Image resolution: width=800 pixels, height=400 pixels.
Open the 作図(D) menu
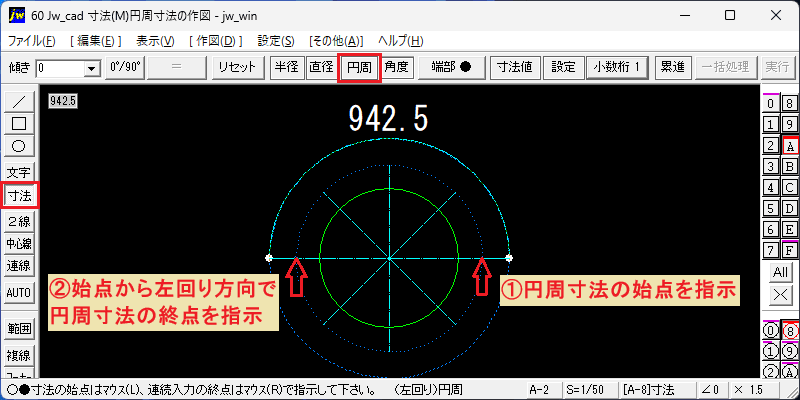pyautogui.click(x=215, y=41)
